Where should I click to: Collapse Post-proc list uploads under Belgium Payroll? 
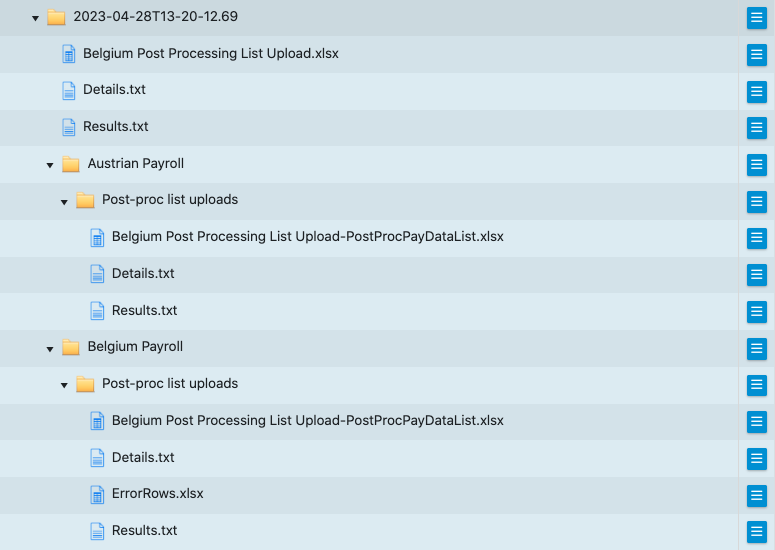(x=64, y=385)
